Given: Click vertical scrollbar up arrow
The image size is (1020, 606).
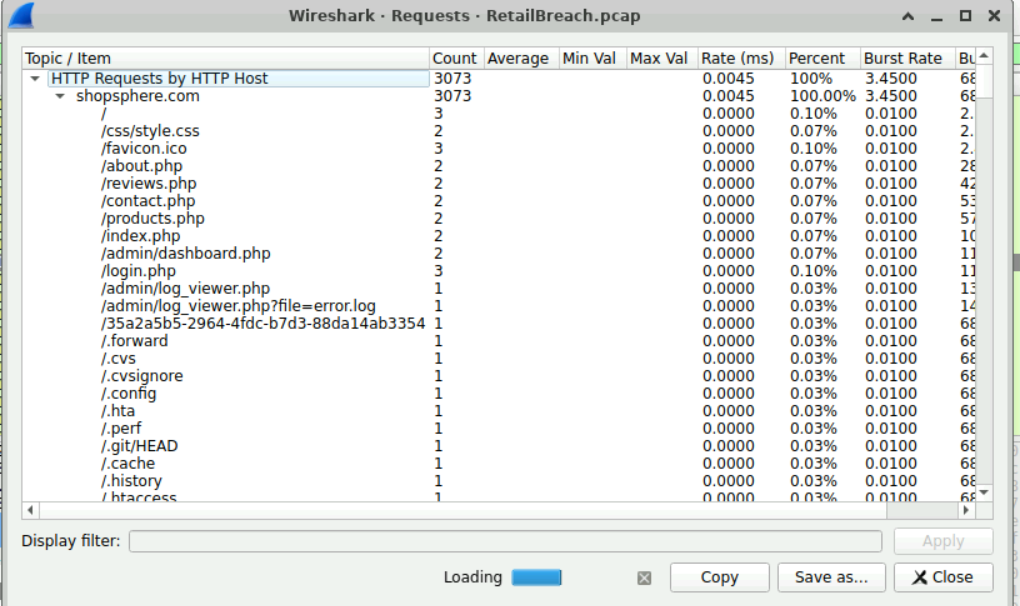Looking at the screenshot, I should coord(984,57).
